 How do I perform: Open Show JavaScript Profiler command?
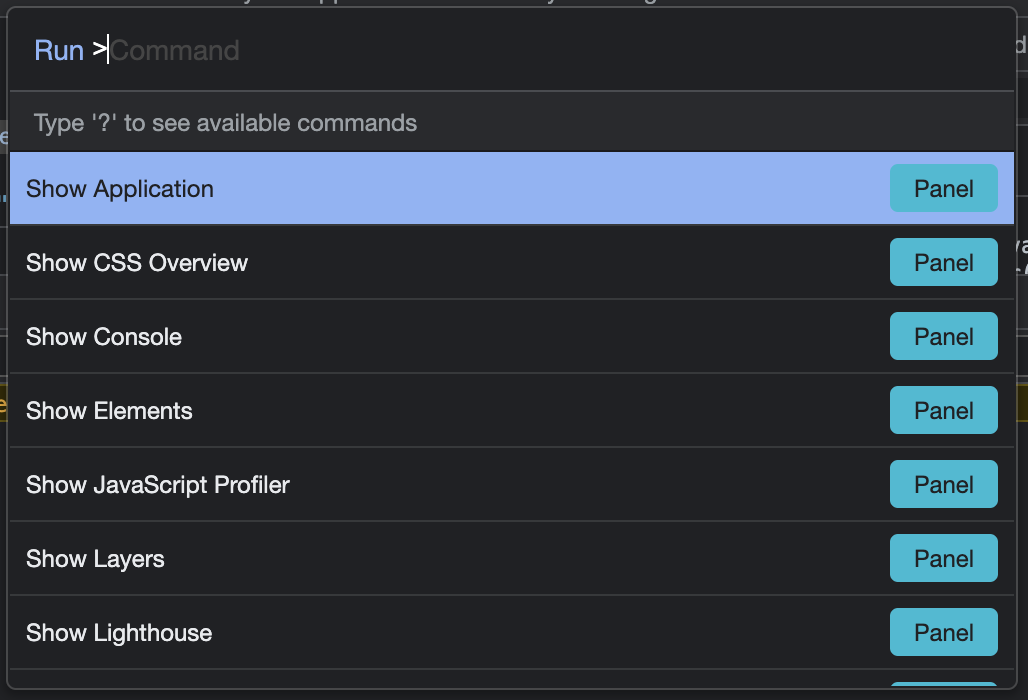pyautogui.click(x=158, y=485)
